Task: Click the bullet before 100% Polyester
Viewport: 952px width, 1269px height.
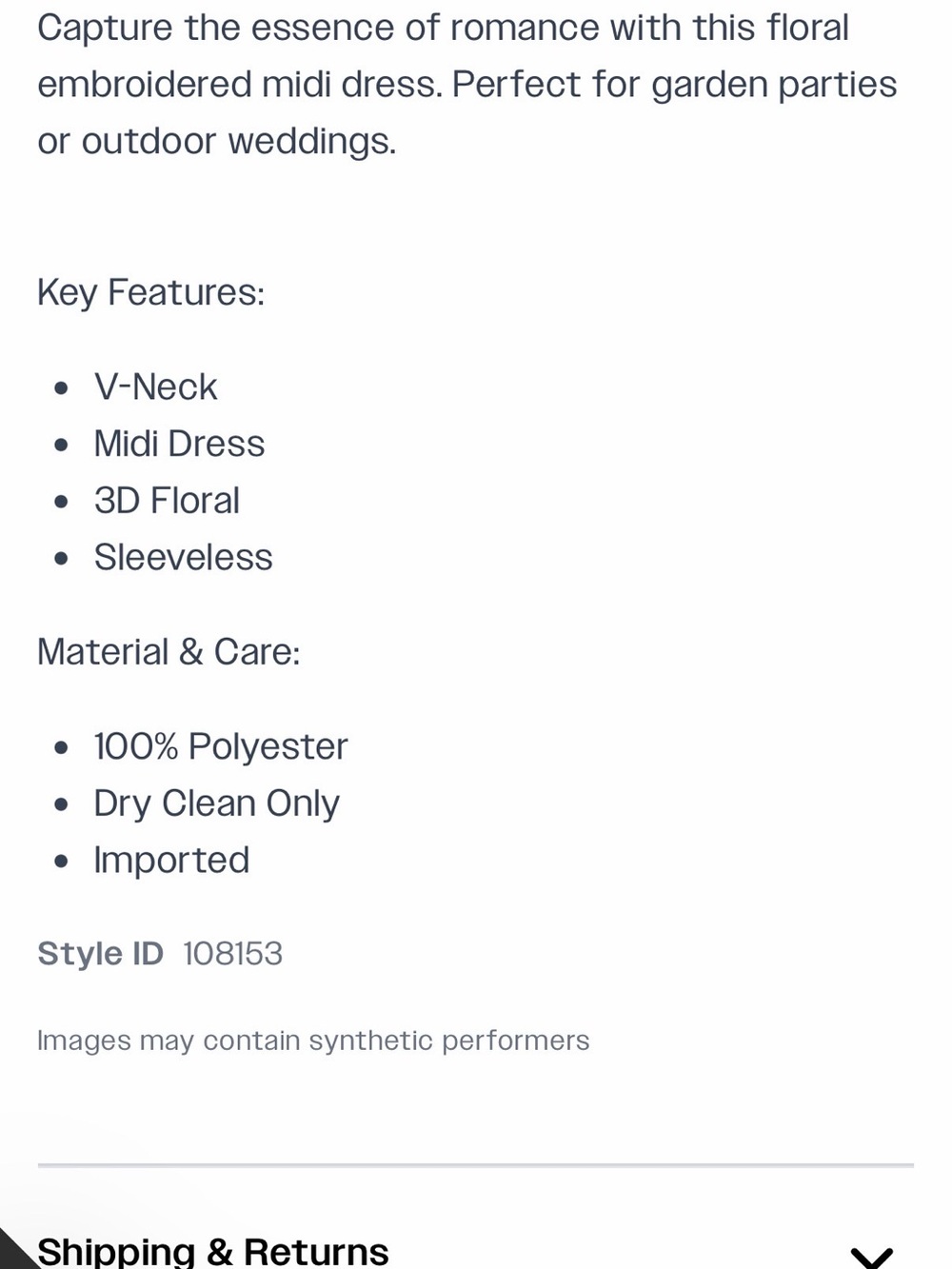Action: tap(62, 748)
